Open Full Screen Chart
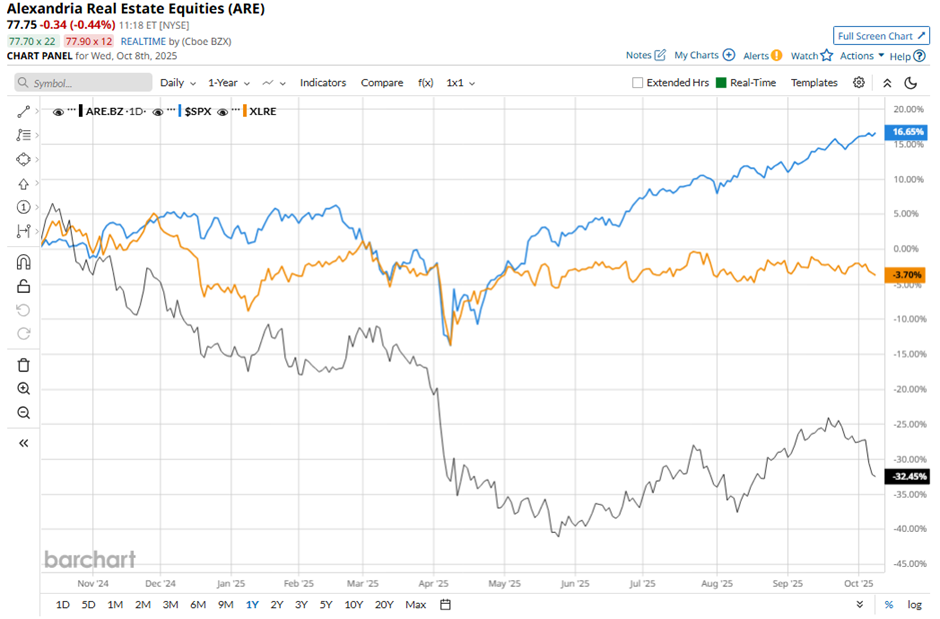The image size is (940, 619). (x=881, y=36)
